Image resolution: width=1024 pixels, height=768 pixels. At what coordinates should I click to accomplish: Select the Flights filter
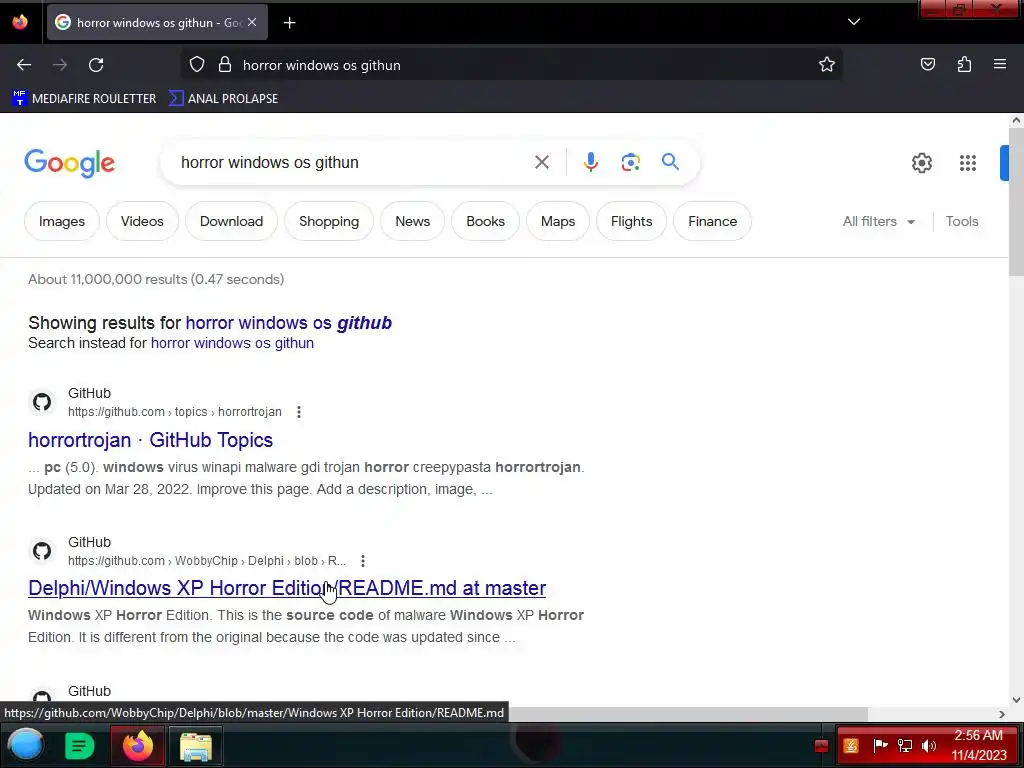click(632, 221)
